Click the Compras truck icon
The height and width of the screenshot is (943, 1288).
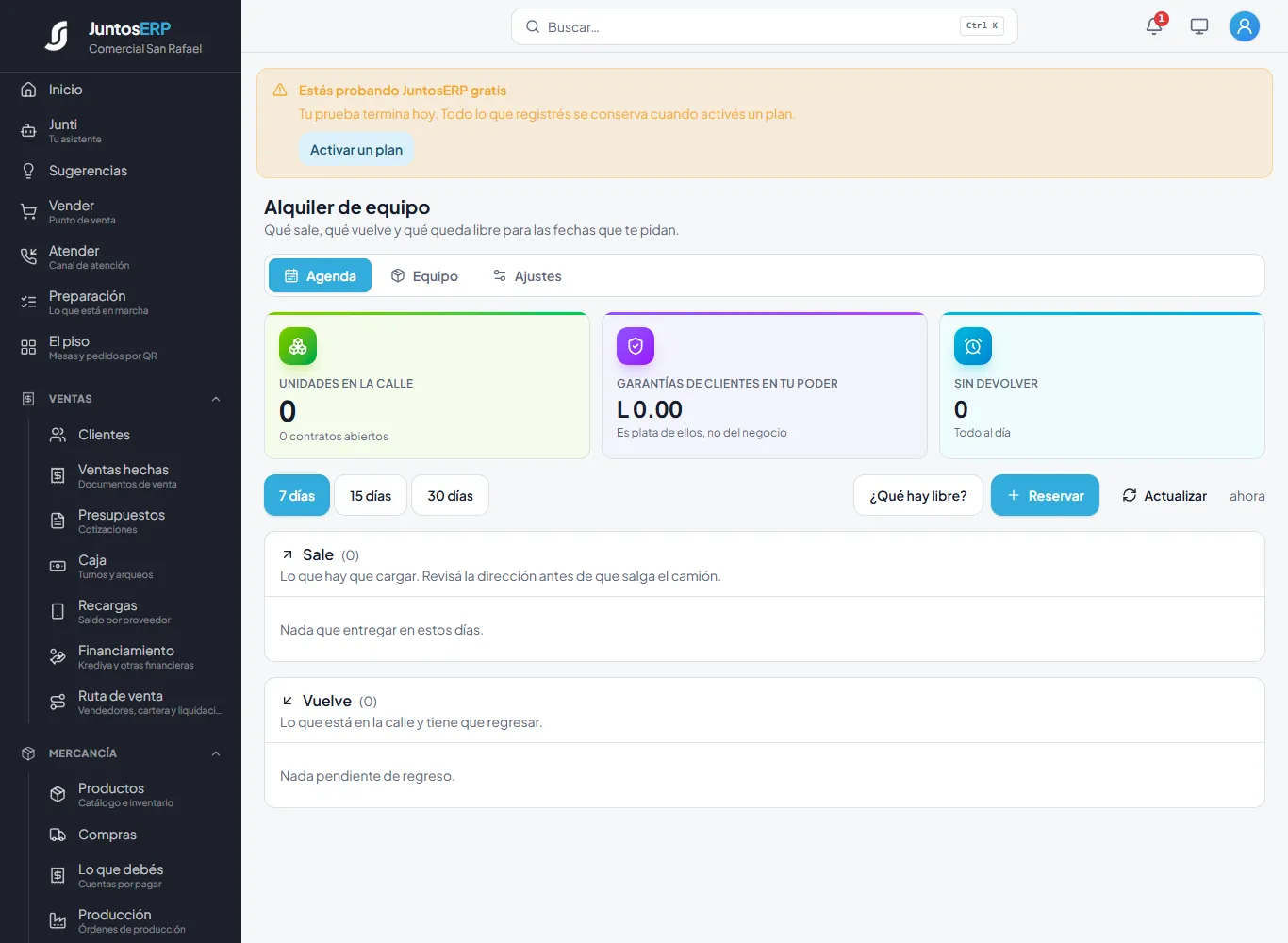click(58, 835)
